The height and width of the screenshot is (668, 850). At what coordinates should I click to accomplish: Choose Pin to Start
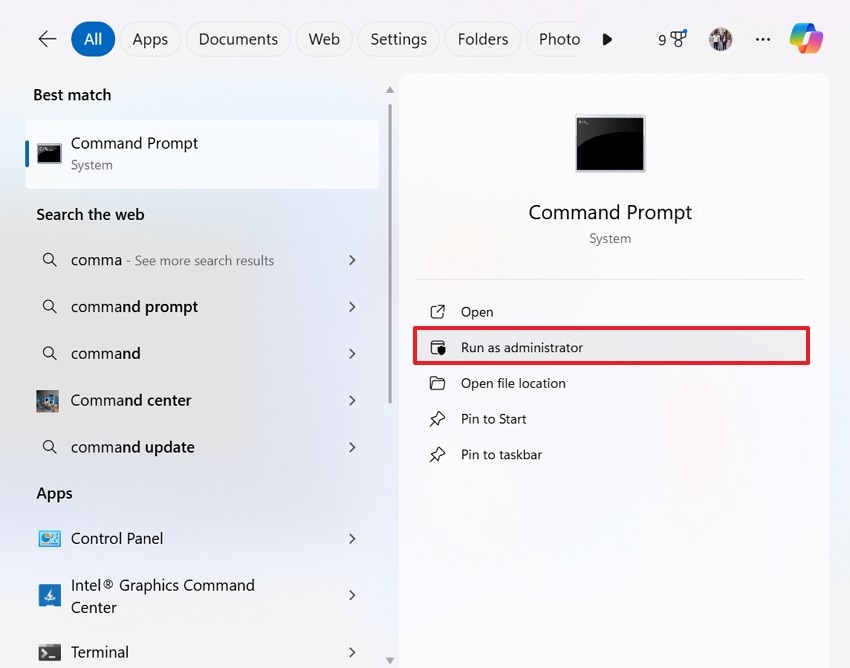[611, 419]
